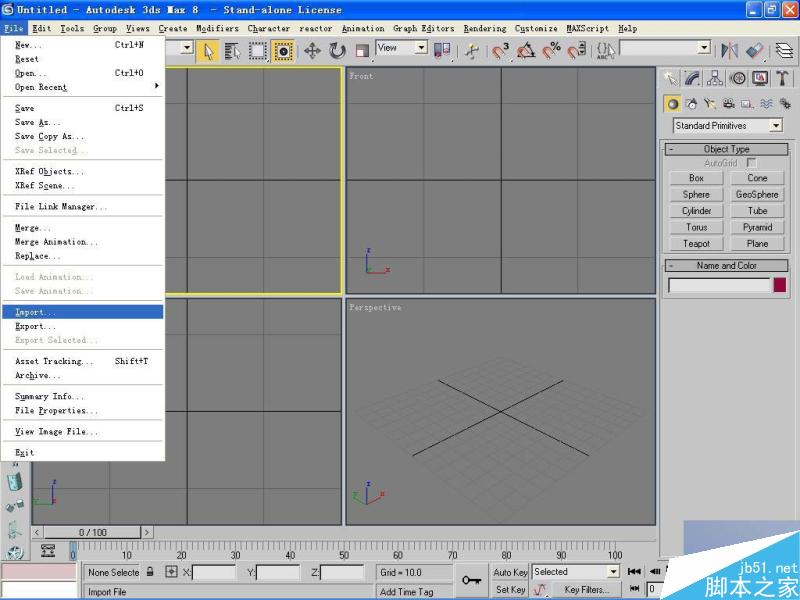Select Lights category icon
This screenshot has height=600, width=800.
(x=710, y=104)
